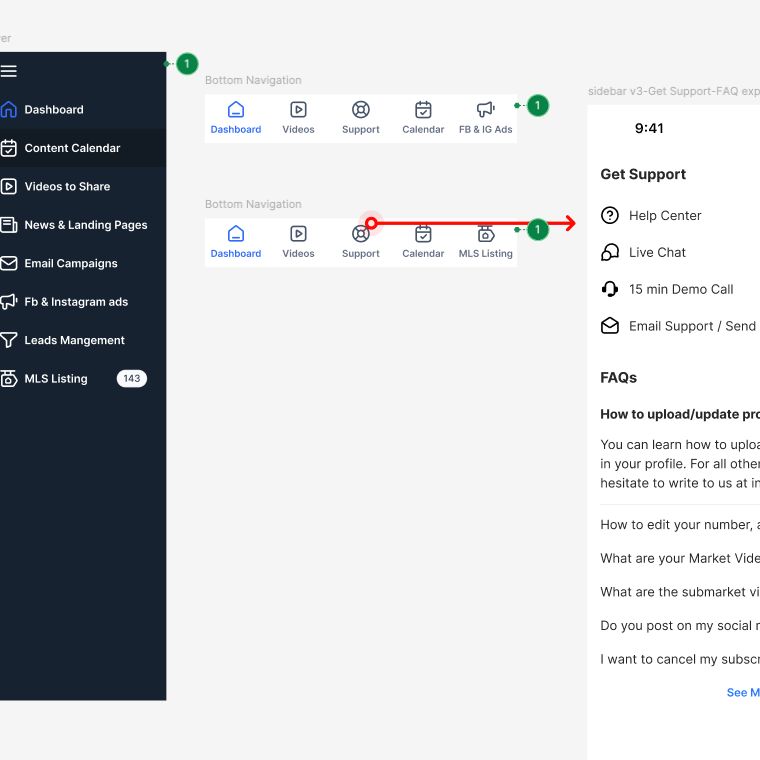Open the hamburger menu icon in sidebar

pyautogui.click(x=9, y=71)
